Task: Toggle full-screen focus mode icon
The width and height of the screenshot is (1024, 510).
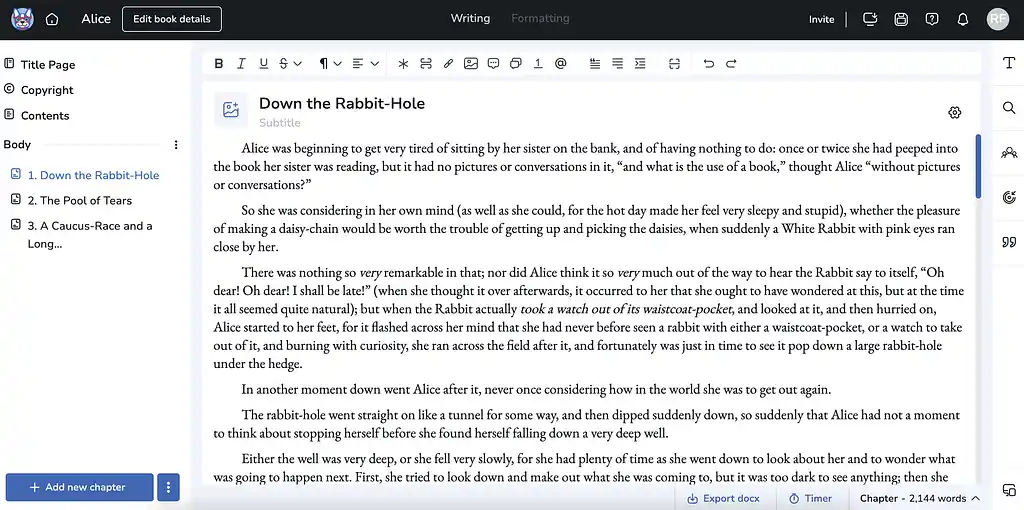Action: (675, 63)
